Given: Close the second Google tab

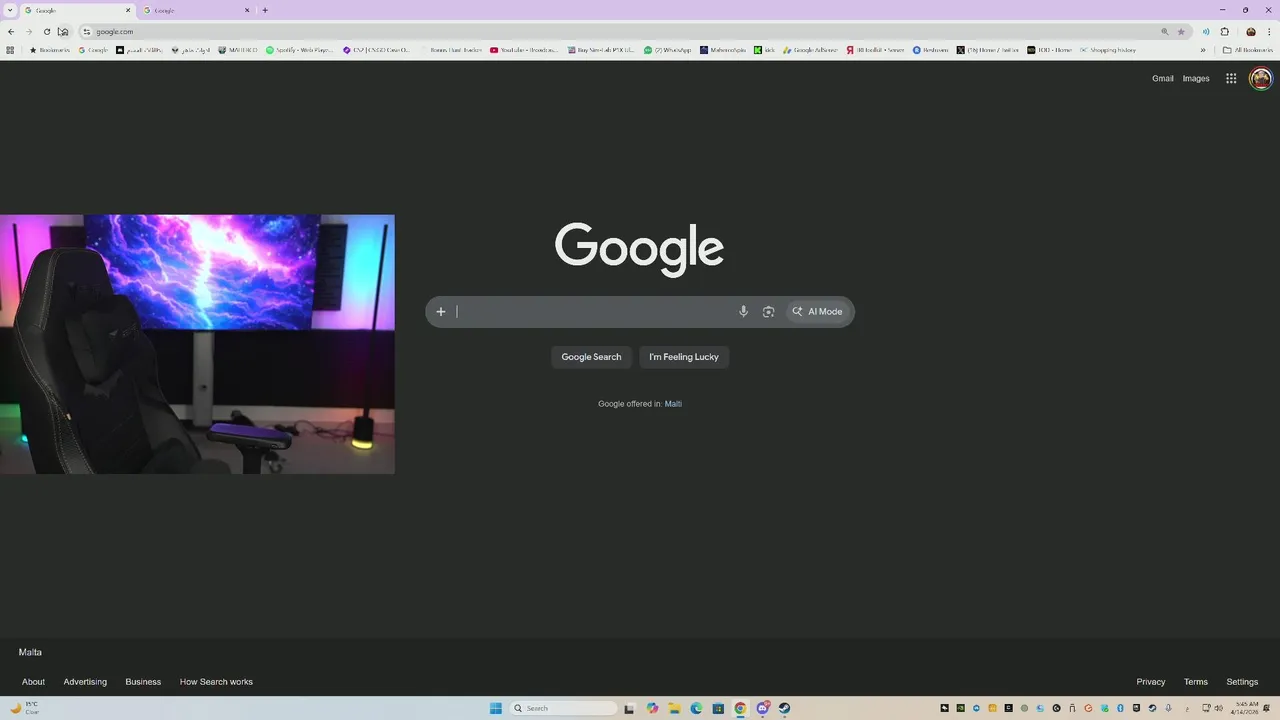Looking at the screenshot, I should click(x=247, y=10).
